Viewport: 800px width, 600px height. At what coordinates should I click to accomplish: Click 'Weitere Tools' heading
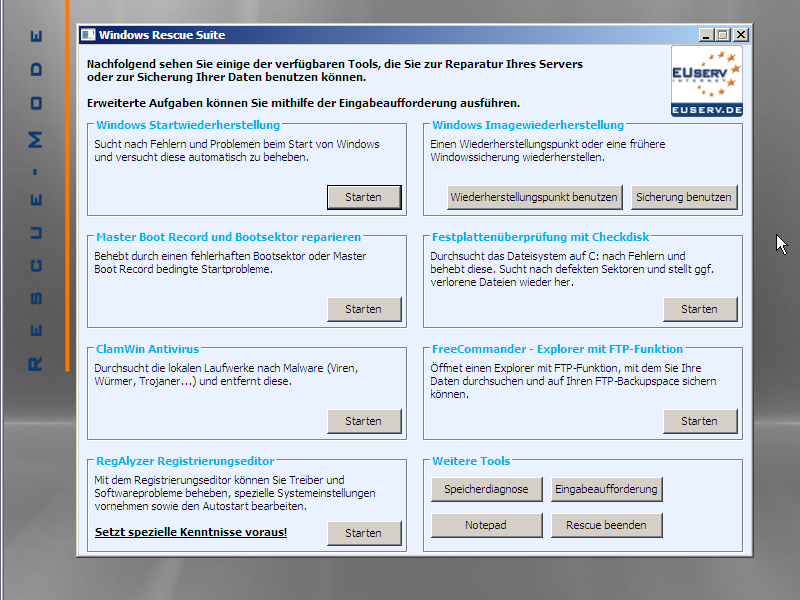click(471, 461)
